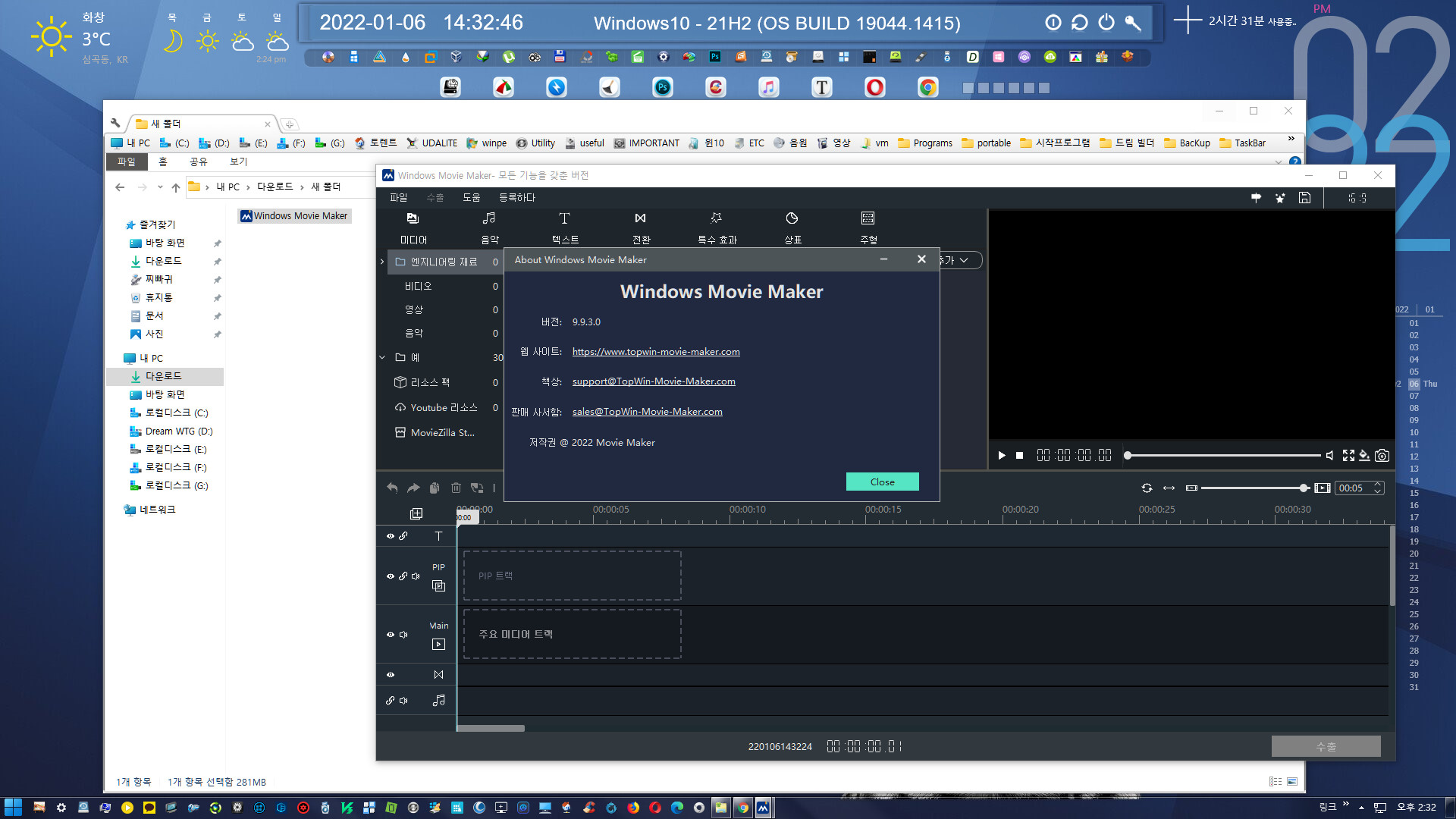Viewport: 1456px width, 819px height.
Task: Select the Youtube resources item
Action: [x=444, y=408]
